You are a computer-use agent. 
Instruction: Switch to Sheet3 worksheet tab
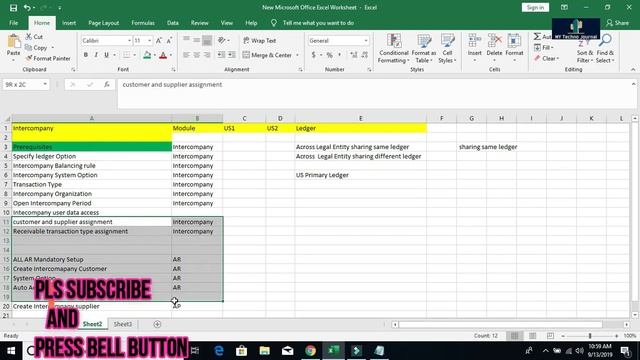(x=122, y=324)
